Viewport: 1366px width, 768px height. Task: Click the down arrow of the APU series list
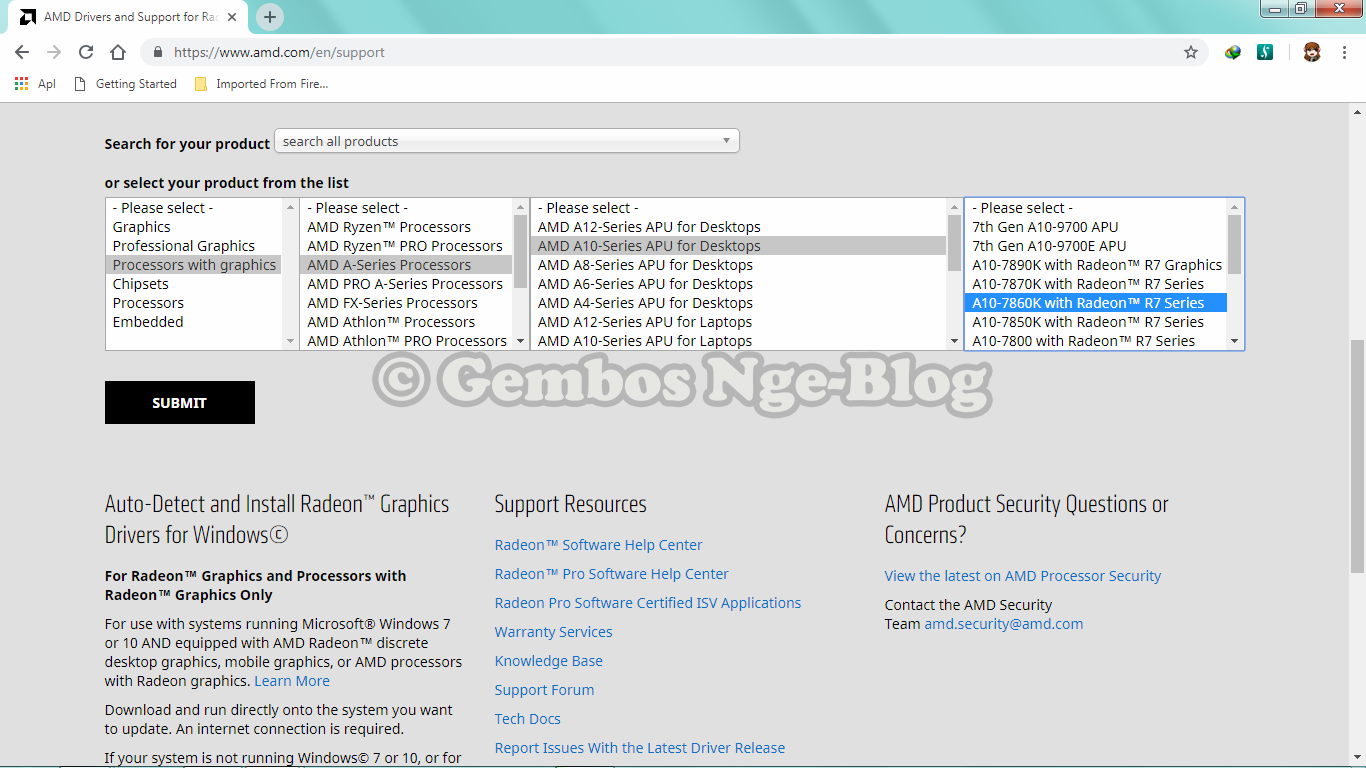(x=952, y=341)
